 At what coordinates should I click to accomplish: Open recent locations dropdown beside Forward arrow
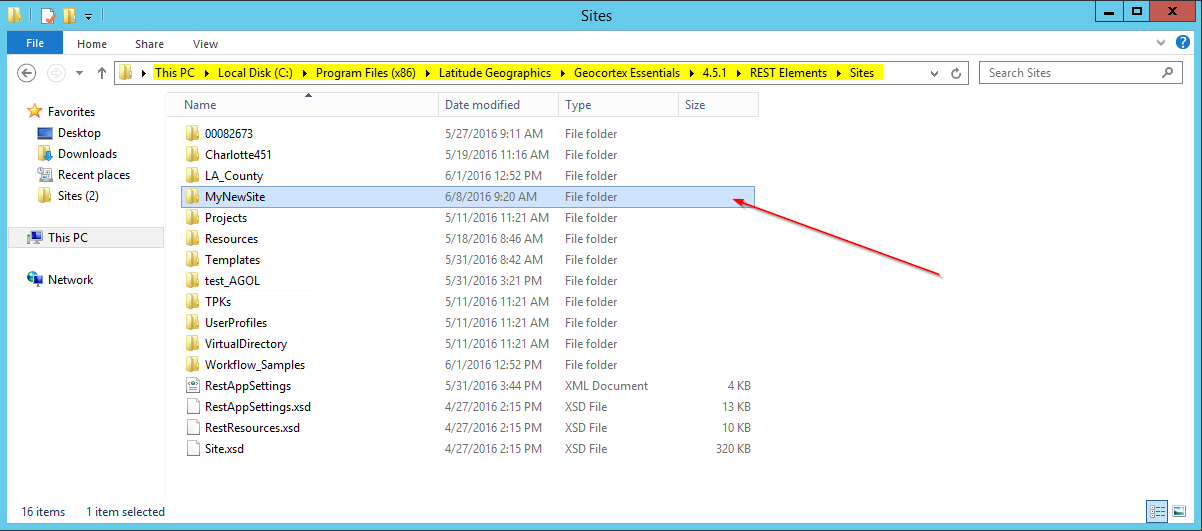point(79,74)
